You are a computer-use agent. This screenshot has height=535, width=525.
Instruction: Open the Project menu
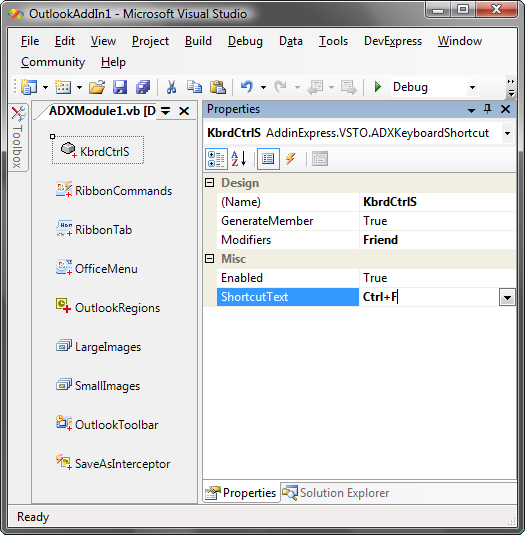(x=150, y=41)
